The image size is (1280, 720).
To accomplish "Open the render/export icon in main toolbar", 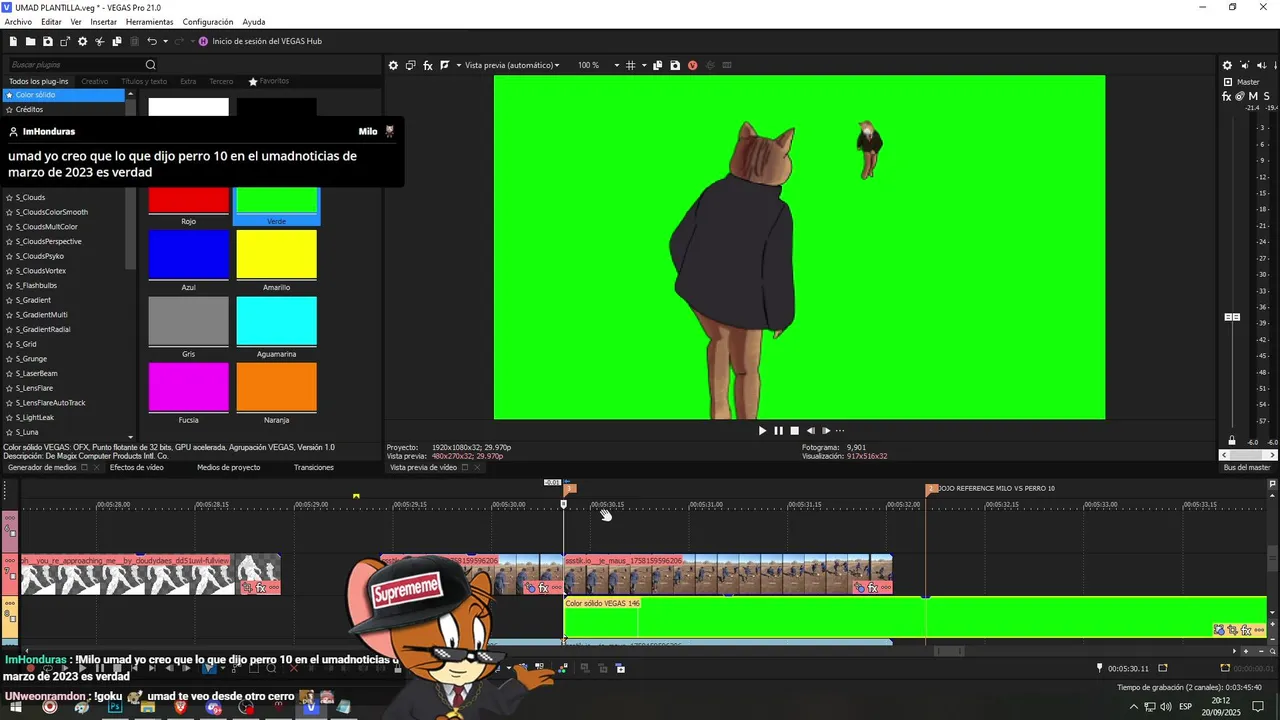I will (x=65, y=41).
